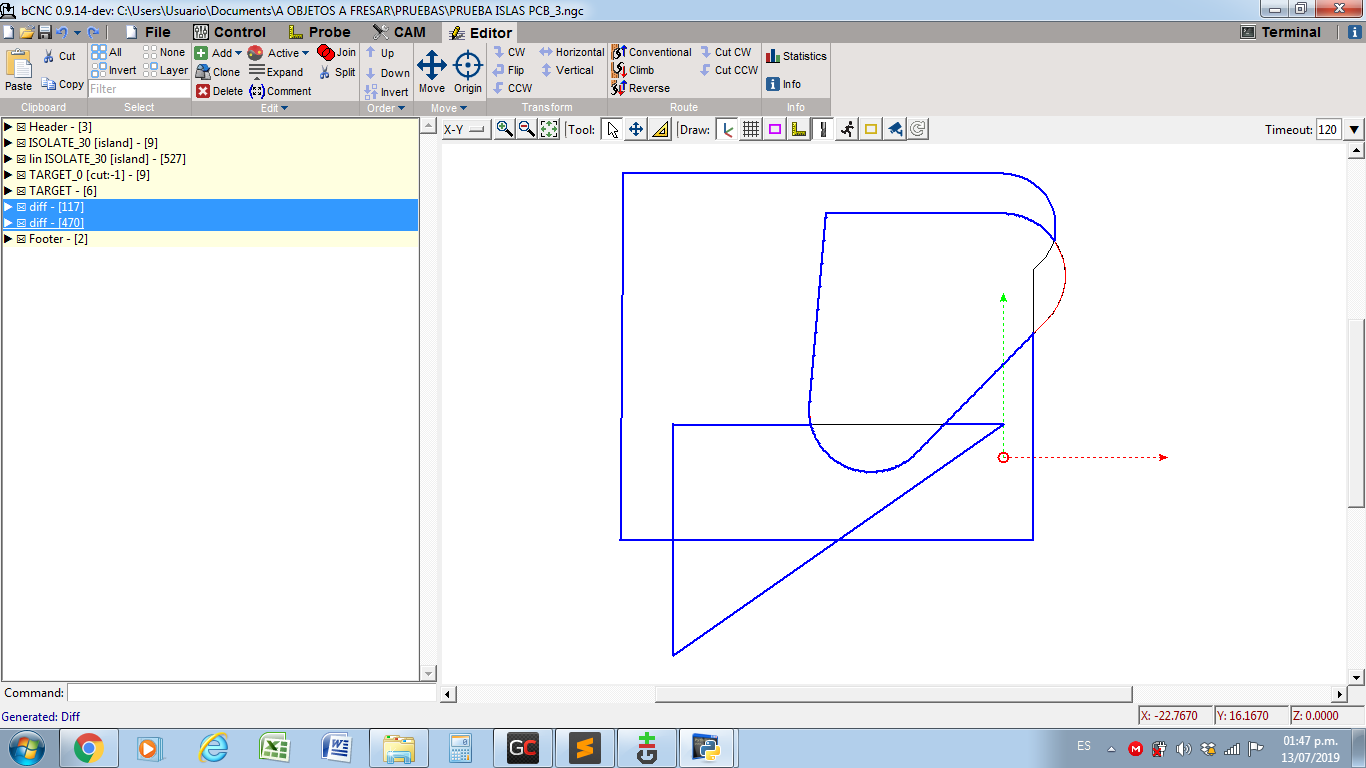
Task: Open the X-Y view dropdown
Action: [x=465, y=129]
